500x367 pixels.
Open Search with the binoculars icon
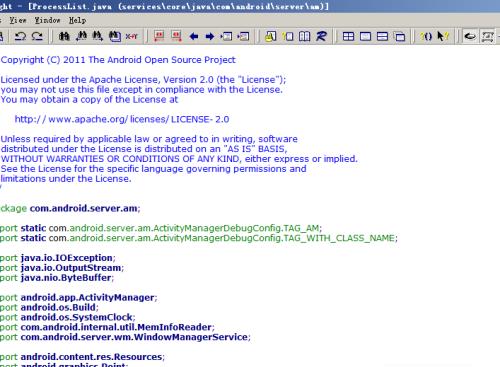[x=64, y=36]
